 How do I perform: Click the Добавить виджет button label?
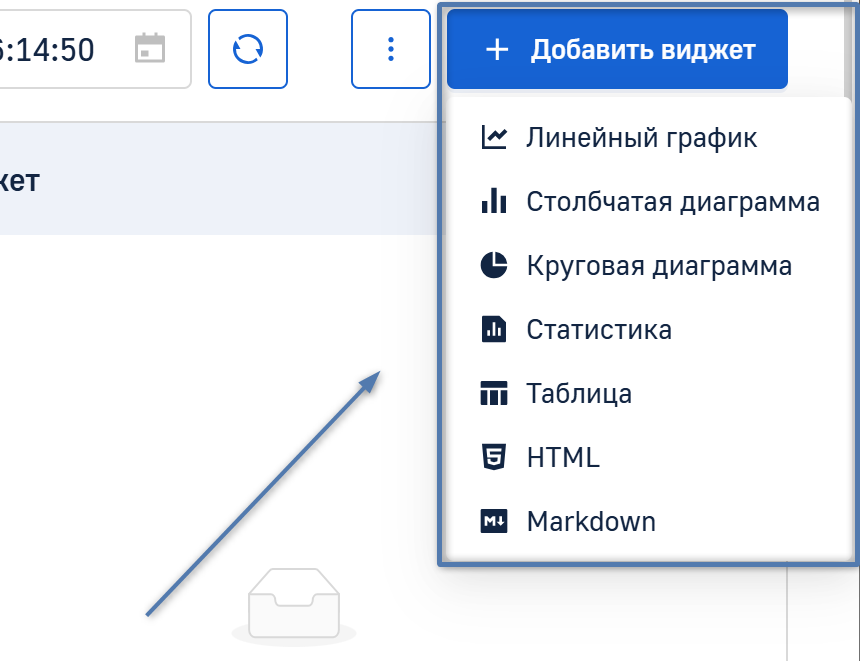(x=642, y=49)
